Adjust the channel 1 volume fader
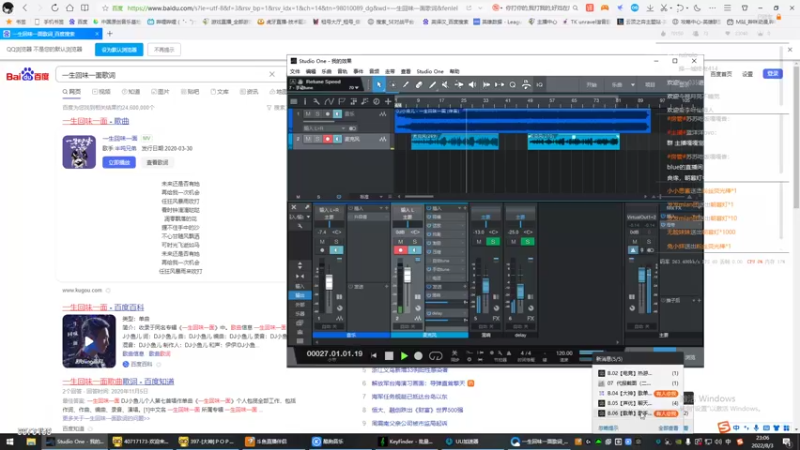This screenshot has height=450, width=800. pos(329,282)
